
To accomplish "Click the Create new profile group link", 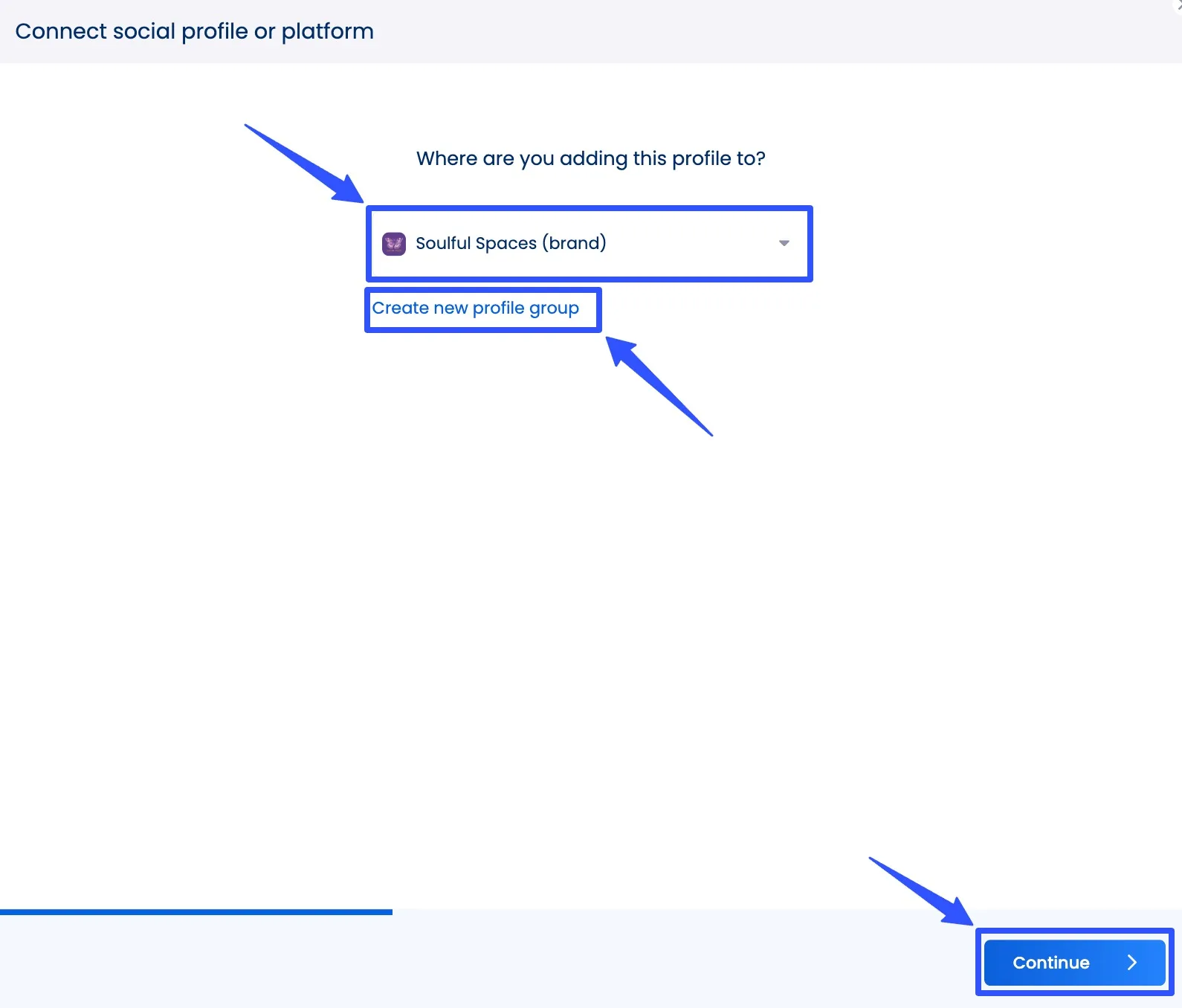I will tap(475, 308).
